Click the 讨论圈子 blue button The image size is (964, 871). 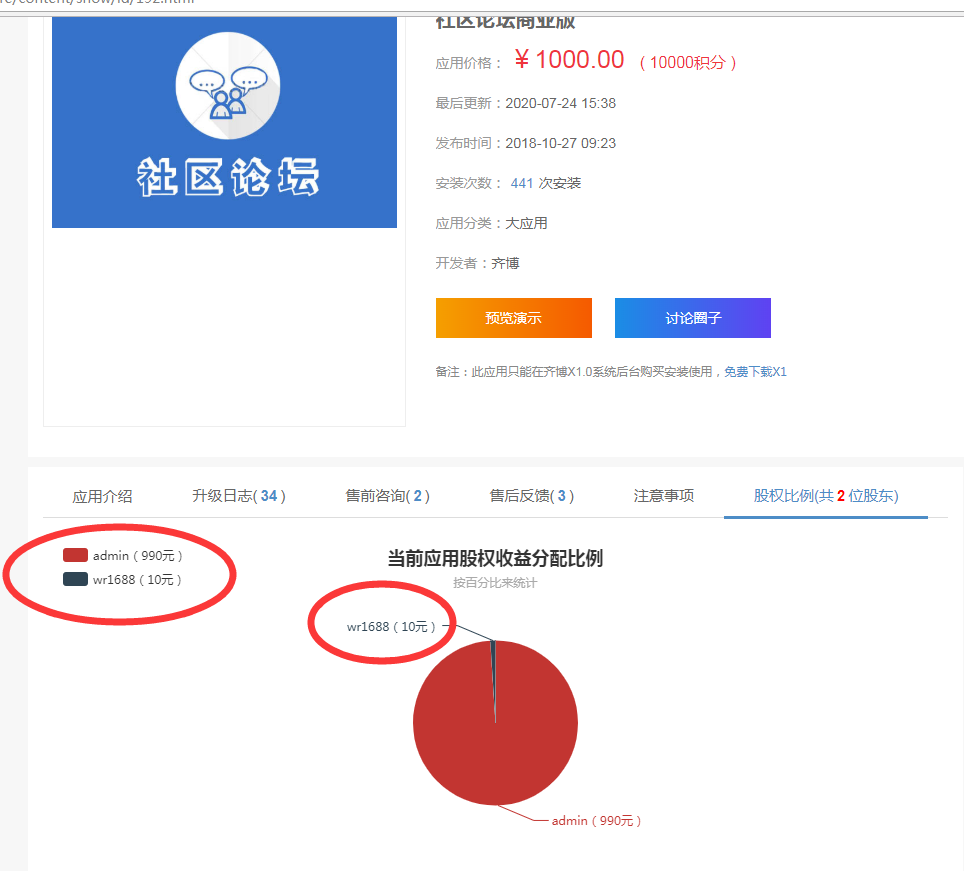click(692, 318)
